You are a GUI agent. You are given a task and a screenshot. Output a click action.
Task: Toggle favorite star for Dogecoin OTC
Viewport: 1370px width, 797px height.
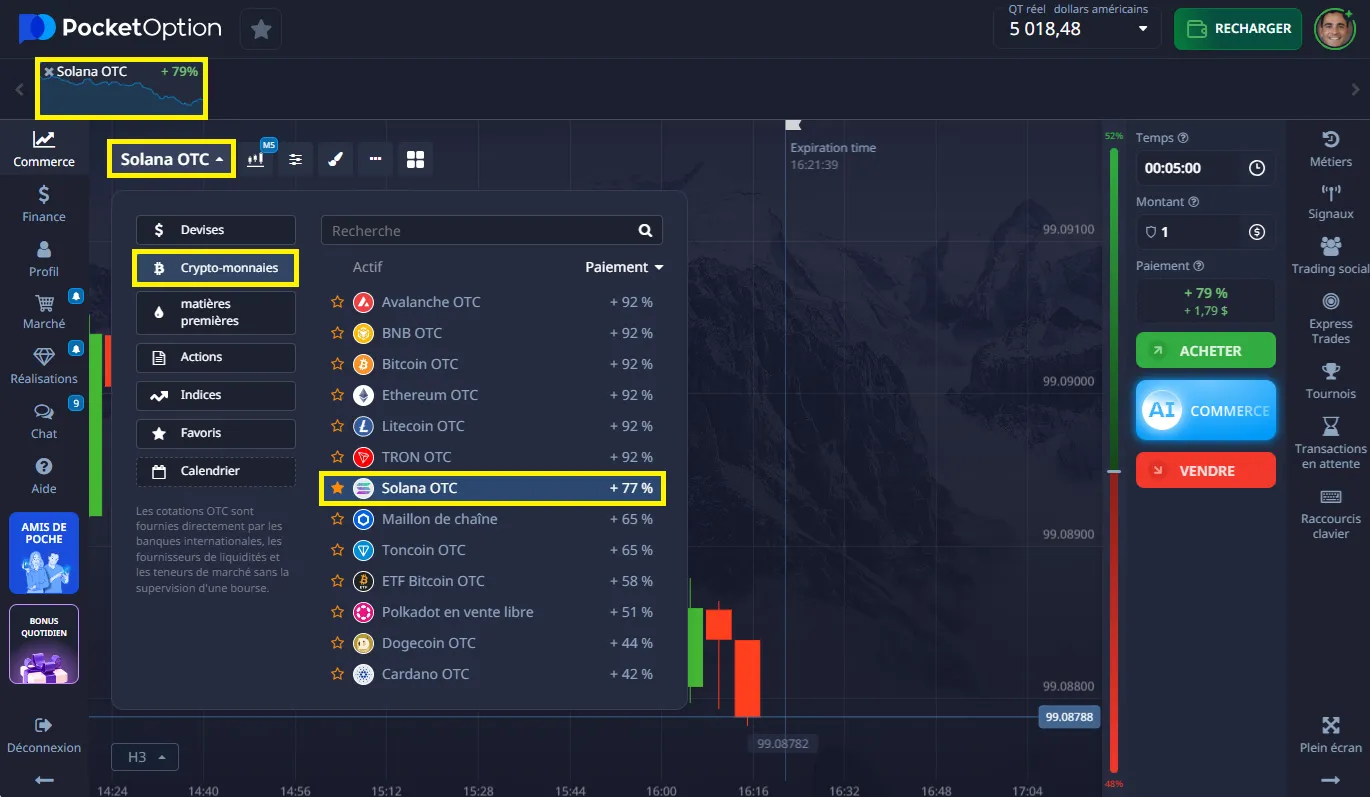pyautogui.click(x=338, y=643)
